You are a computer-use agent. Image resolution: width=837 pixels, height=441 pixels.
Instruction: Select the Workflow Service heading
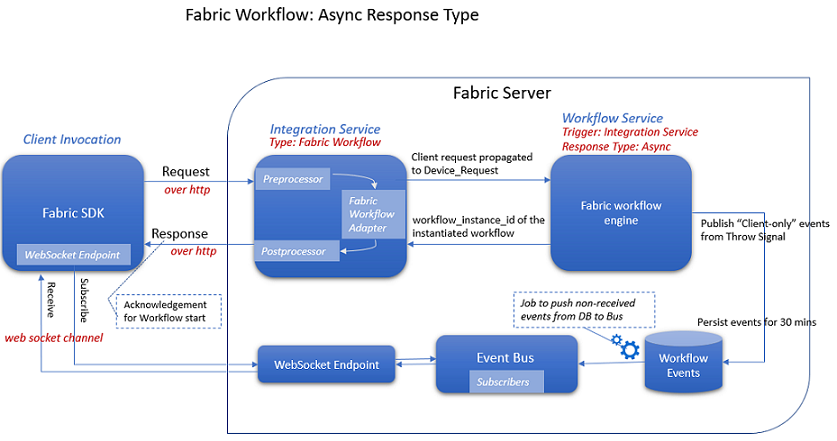612,118
